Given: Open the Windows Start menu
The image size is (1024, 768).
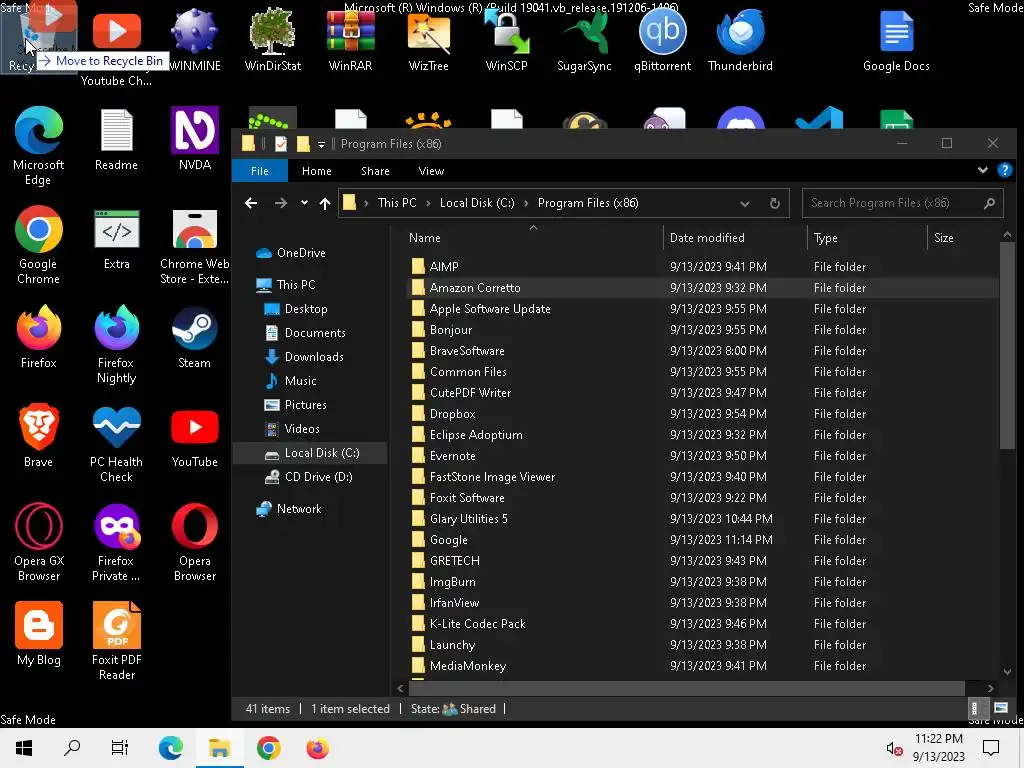Looking at the screenshot, I should tap(24, 748).
